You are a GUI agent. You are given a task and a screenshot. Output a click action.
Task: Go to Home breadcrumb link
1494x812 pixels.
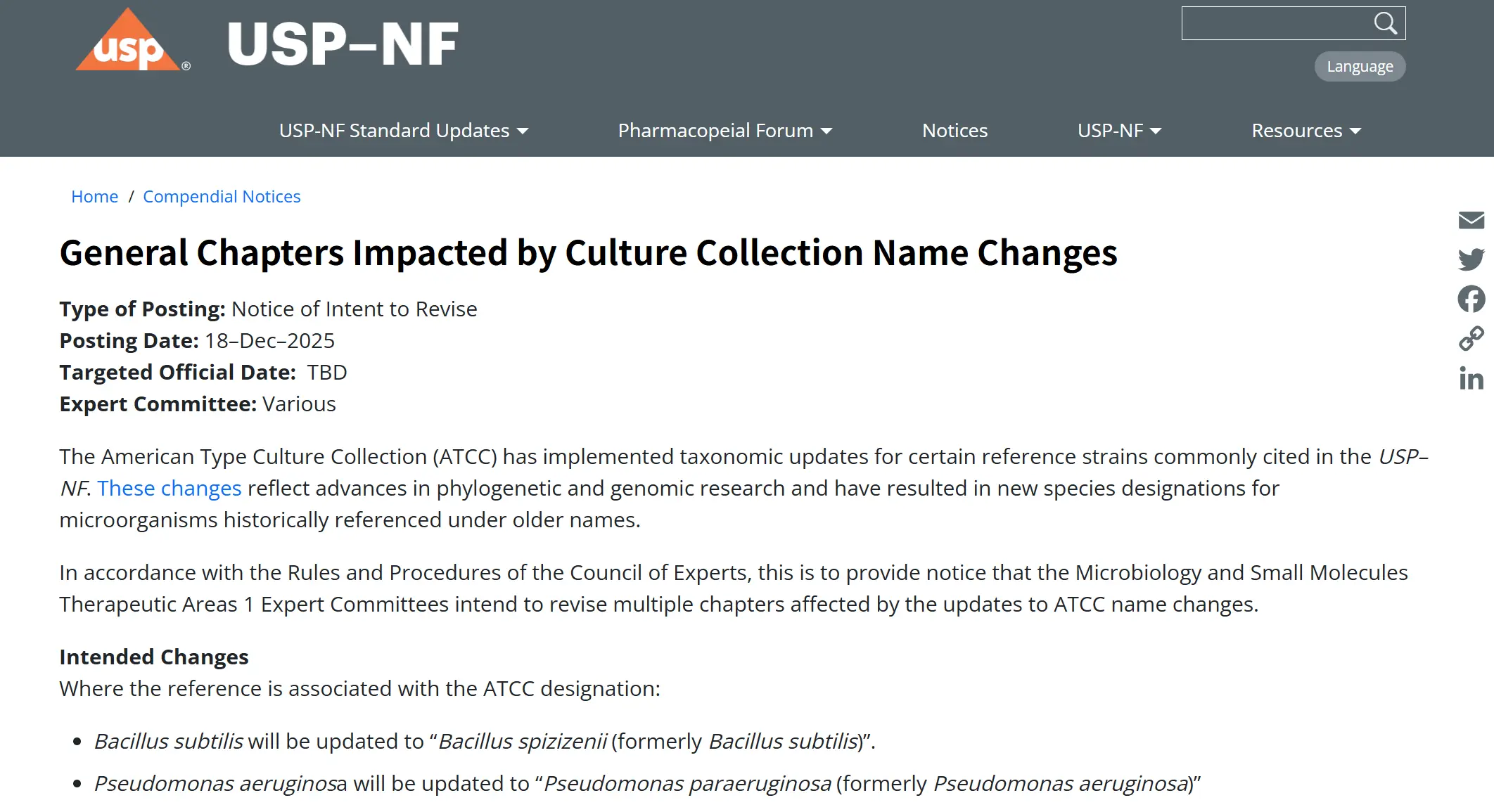[x=94, y=197]
